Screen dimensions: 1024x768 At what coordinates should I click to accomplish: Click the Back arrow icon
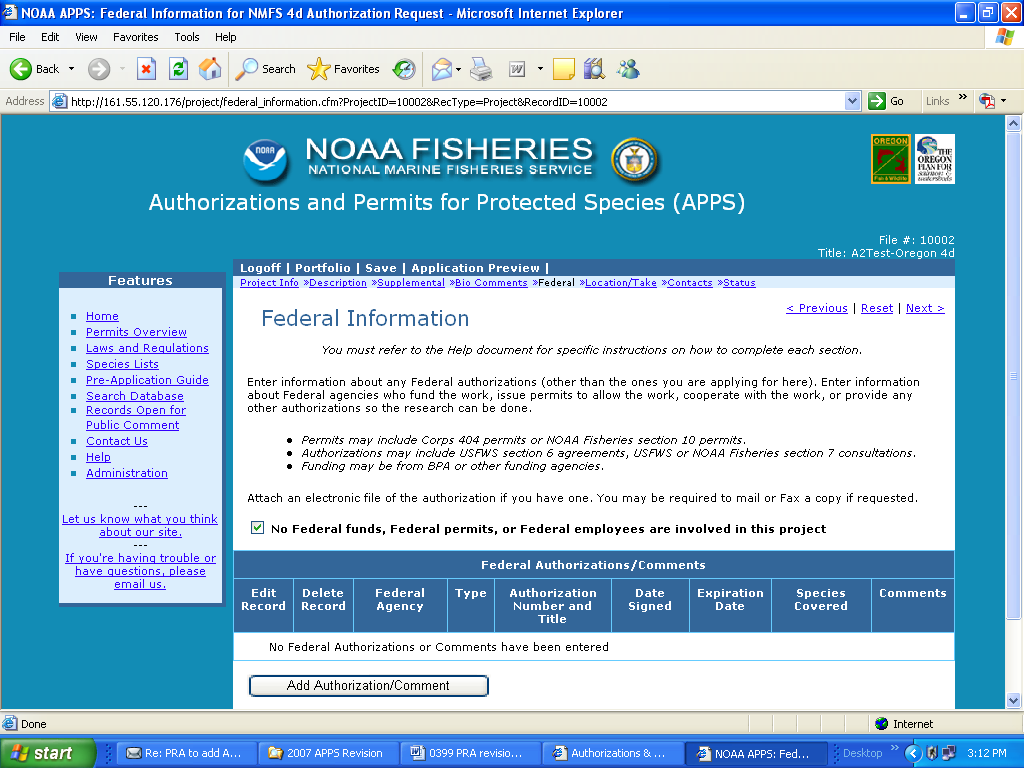[x=20, y=69]
